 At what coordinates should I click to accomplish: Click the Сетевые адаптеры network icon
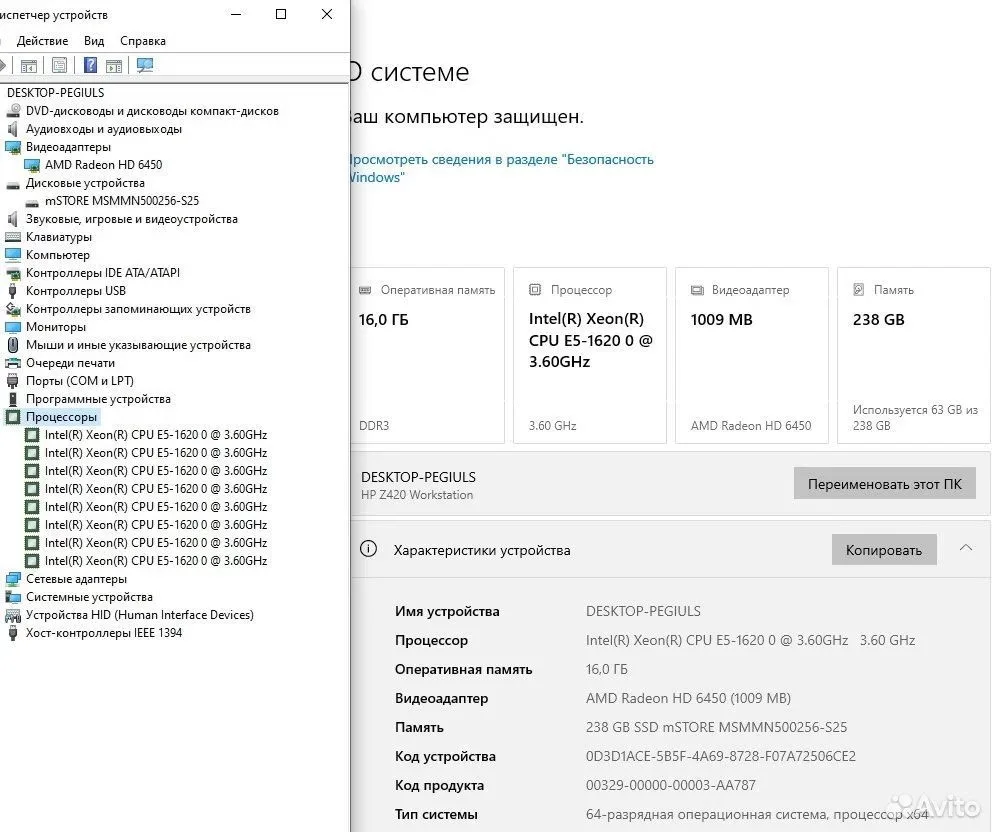point(13,579)
